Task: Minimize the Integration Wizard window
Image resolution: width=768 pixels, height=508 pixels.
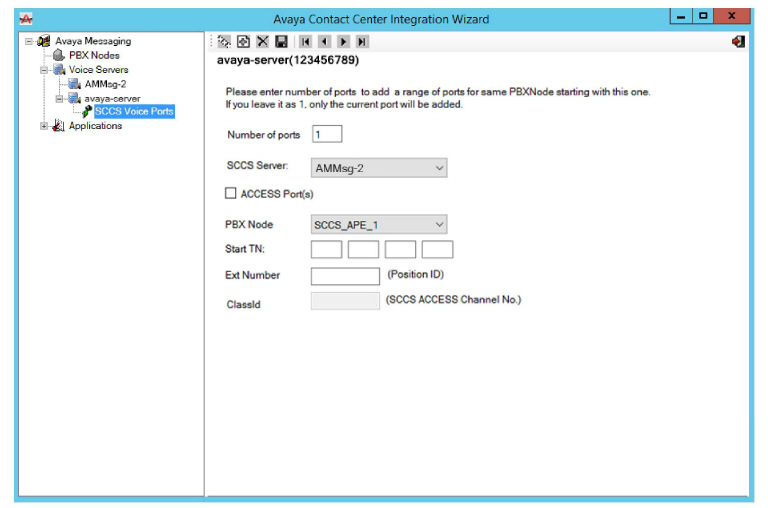Action: tap(681, 16)
